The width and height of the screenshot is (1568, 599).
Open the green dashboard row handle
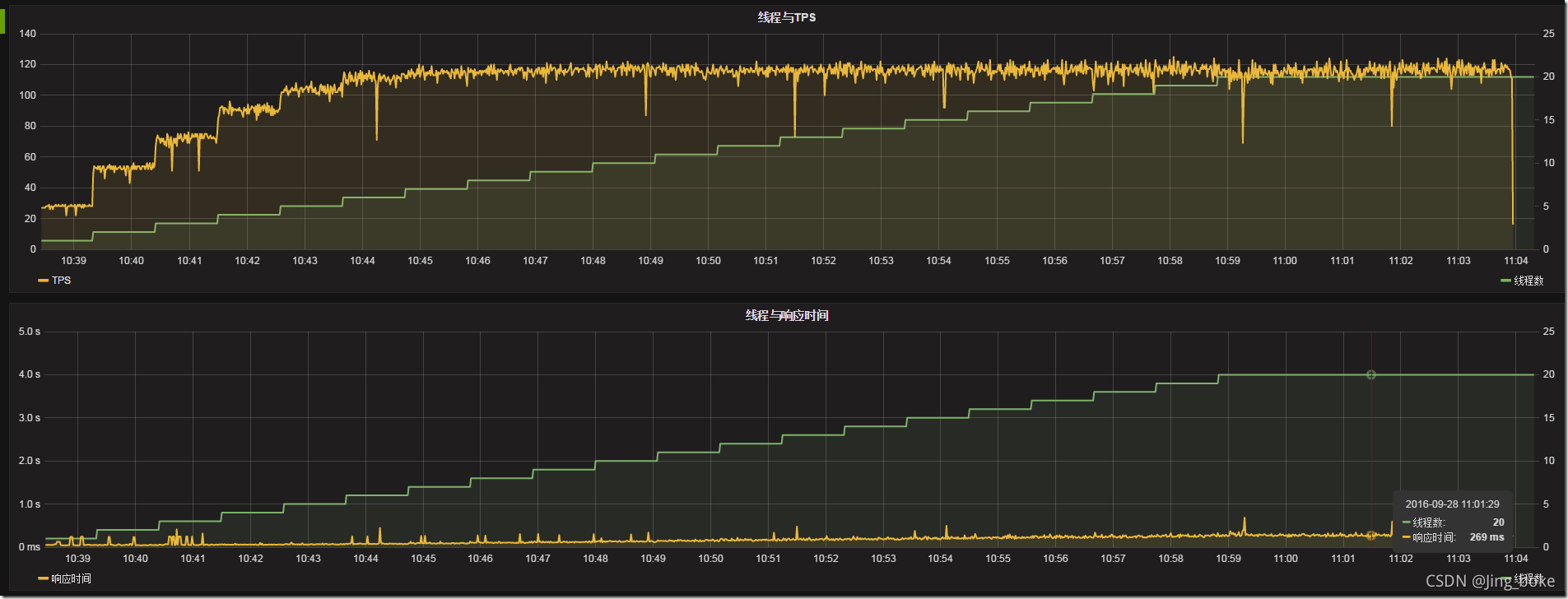pyautogui.click(x=2, y=22)
